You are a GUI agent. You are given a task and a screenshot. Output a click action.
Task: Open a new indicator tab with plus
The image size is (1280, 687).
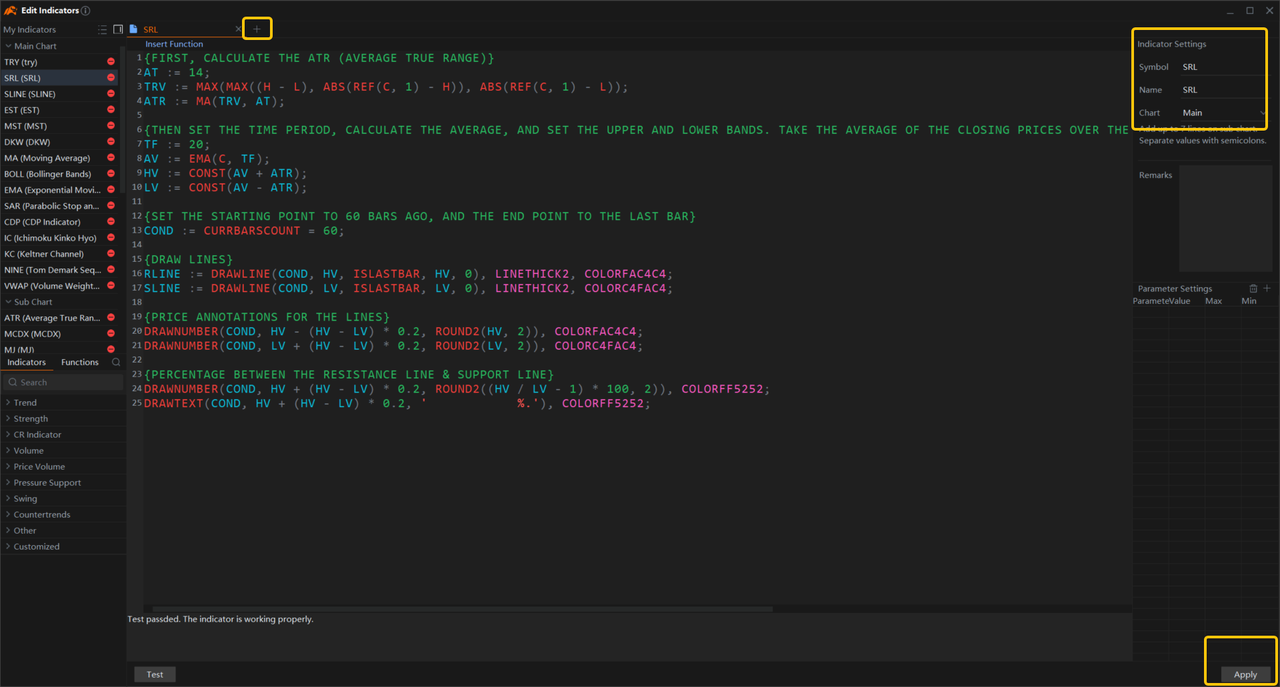click(256, 29)
